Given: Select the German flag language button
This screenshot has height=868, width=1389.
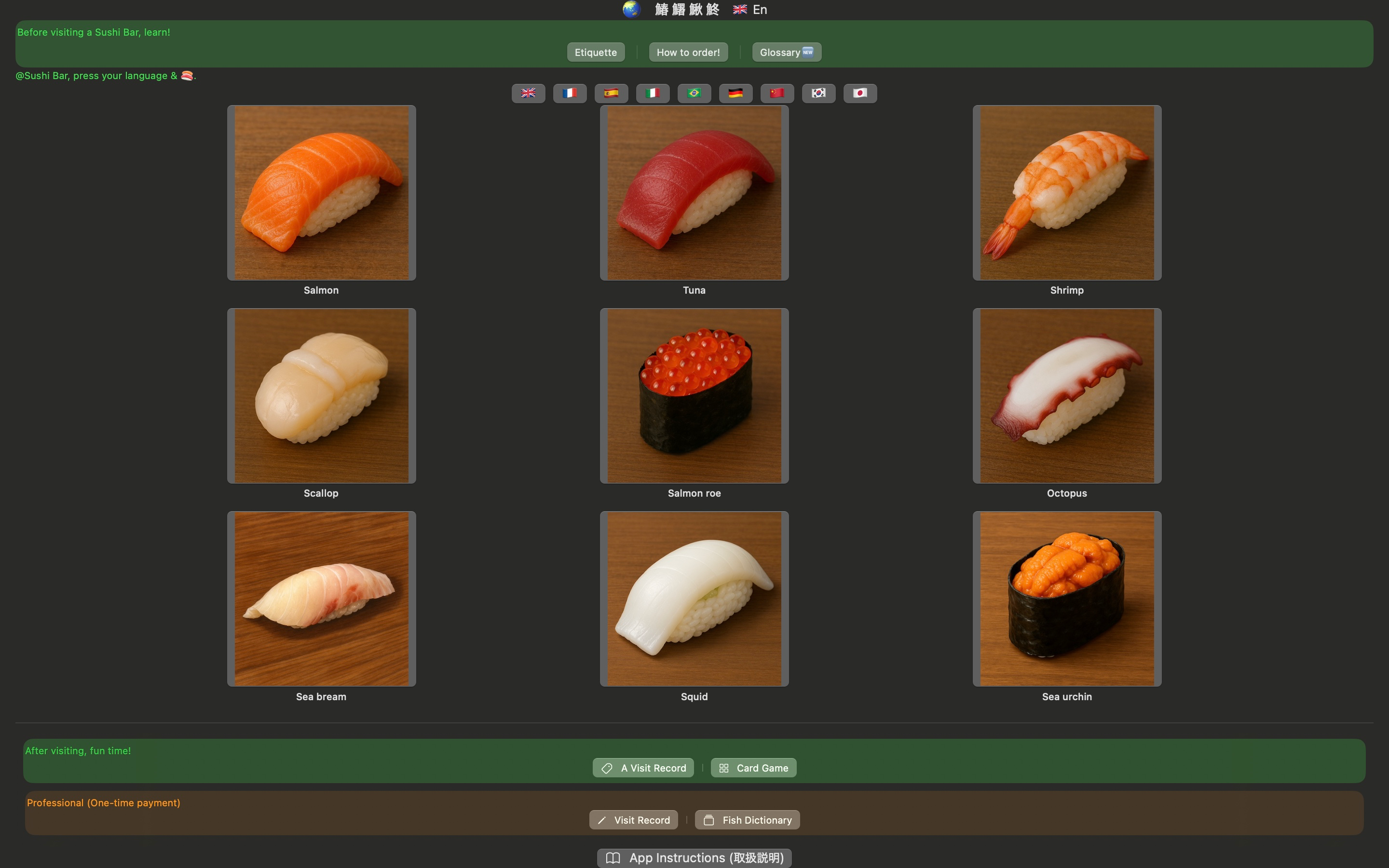Looking at the screenshot, I should 735,93.
